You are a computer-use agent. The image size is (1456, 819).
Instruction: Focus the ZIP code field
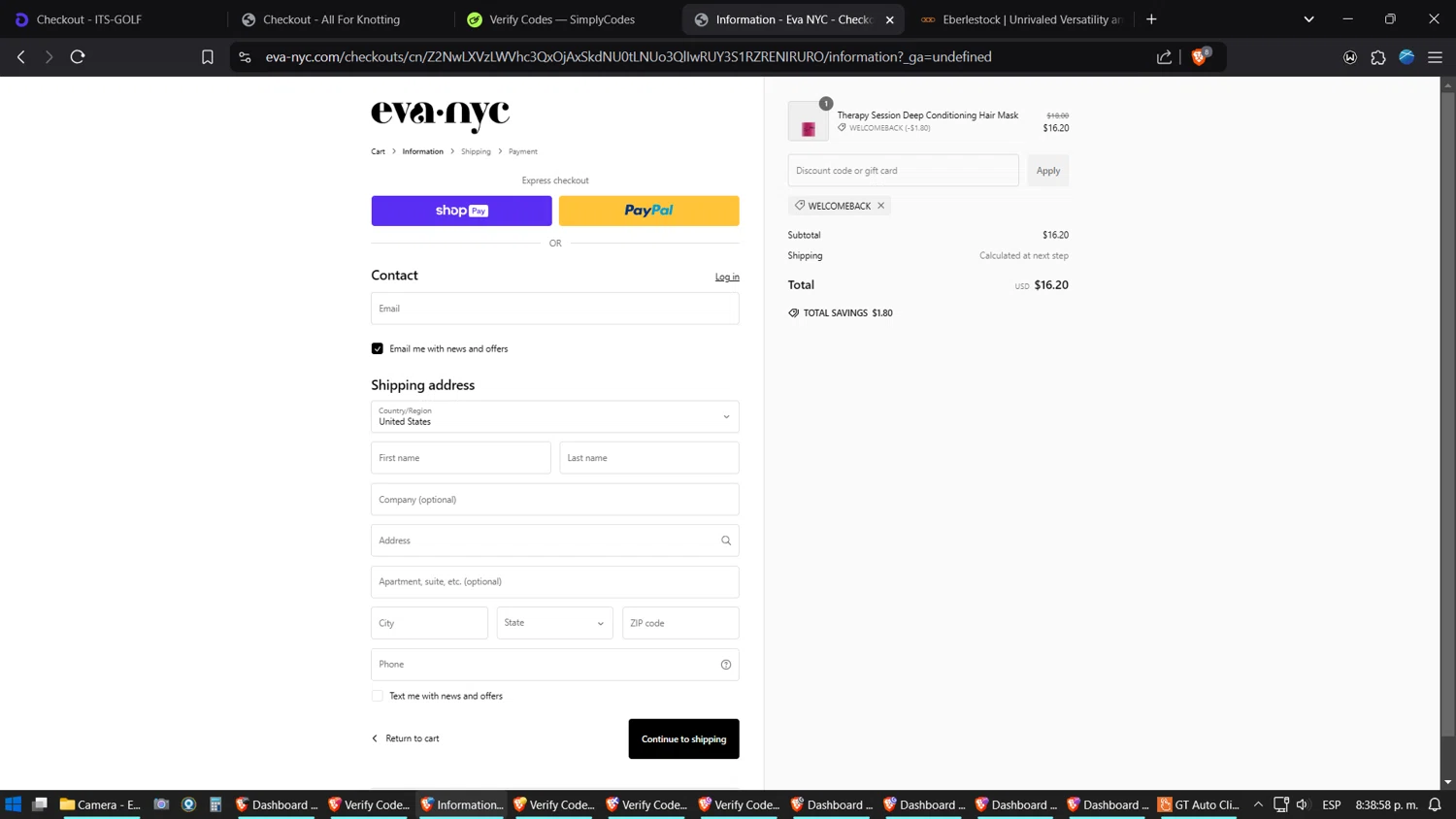pos(680,623)
